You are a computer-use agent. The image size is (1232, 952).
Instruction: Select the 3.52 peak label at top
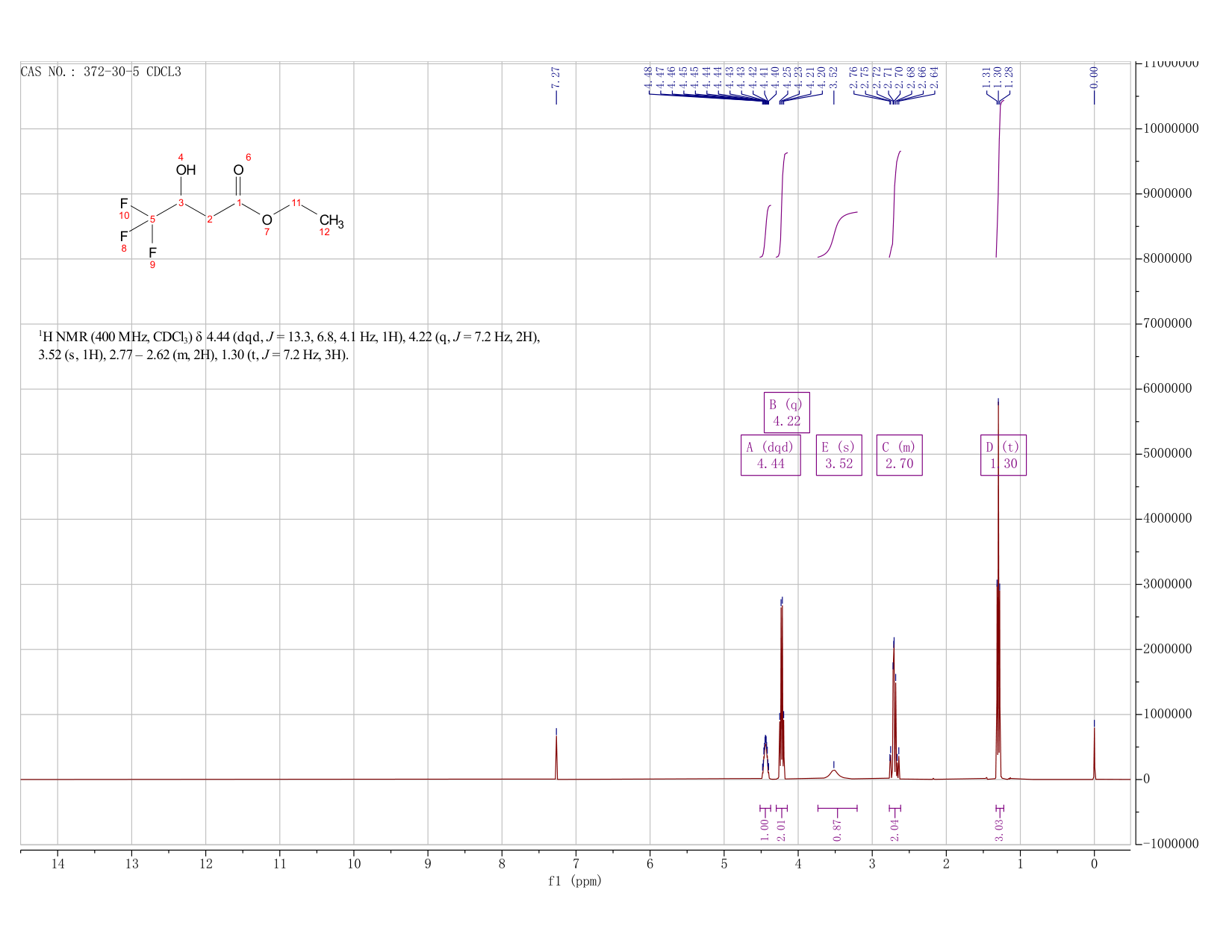coord(834,78)
